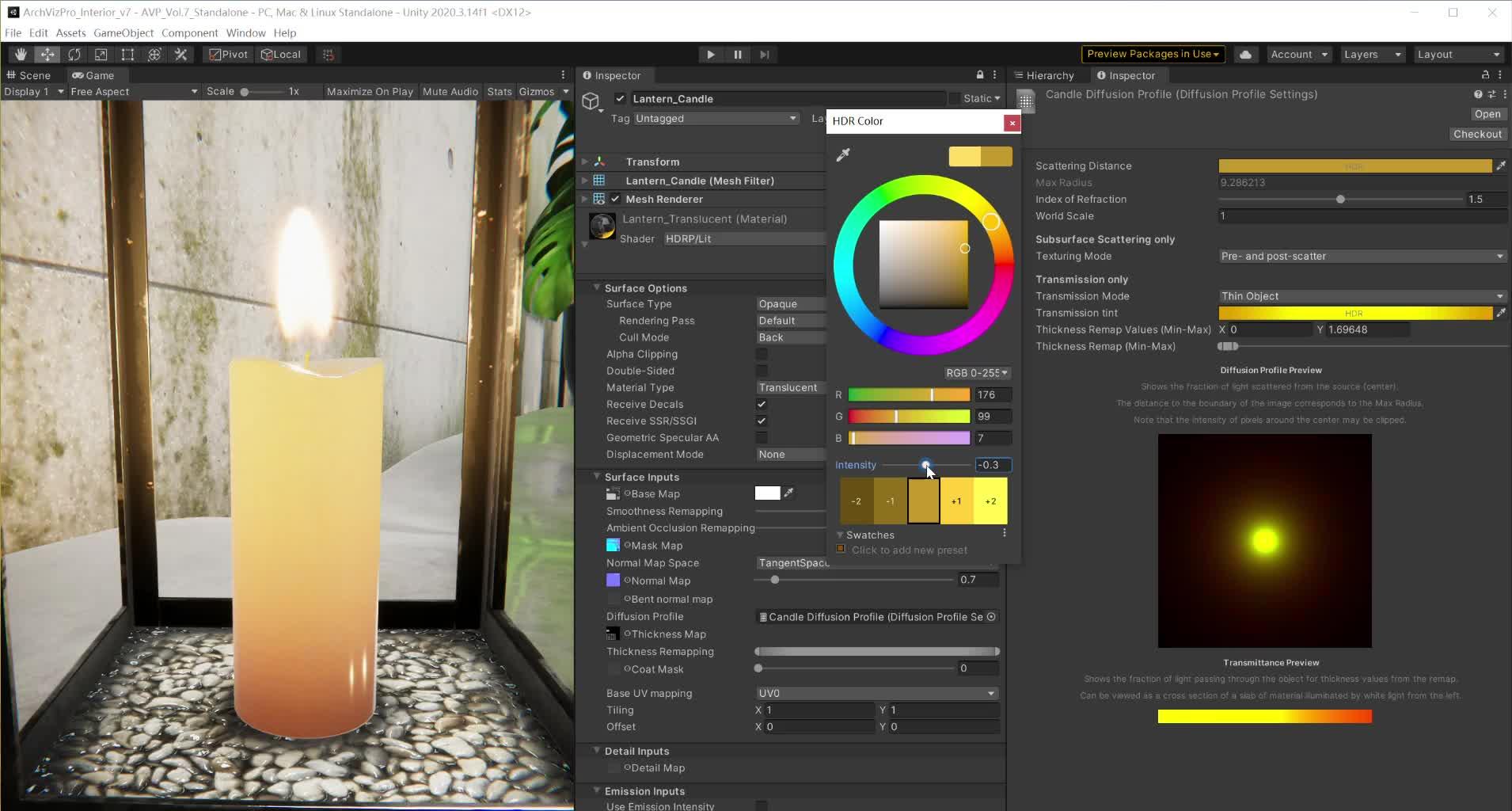Collapse the Surface Inputs section
Viewport: 1512px width, 811px height.
click(x=596, y=476)
